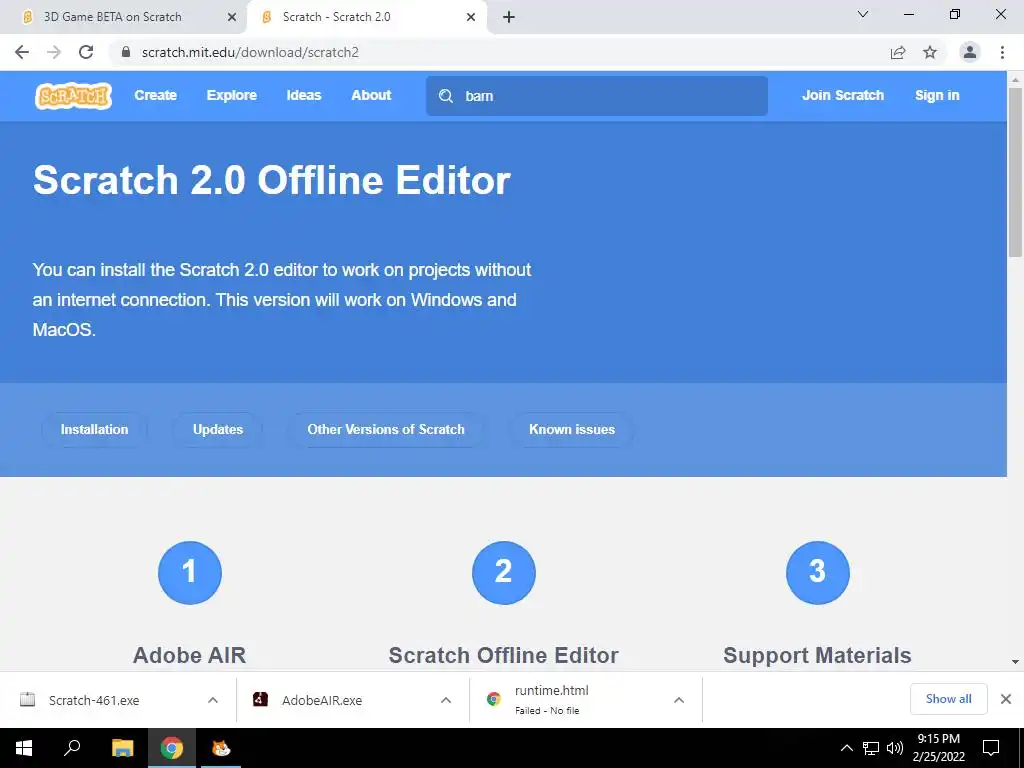Image resolution: width=1024 pixels, height=768 pixels.
Task: Open the notification center icon
Action: point(991,748)
